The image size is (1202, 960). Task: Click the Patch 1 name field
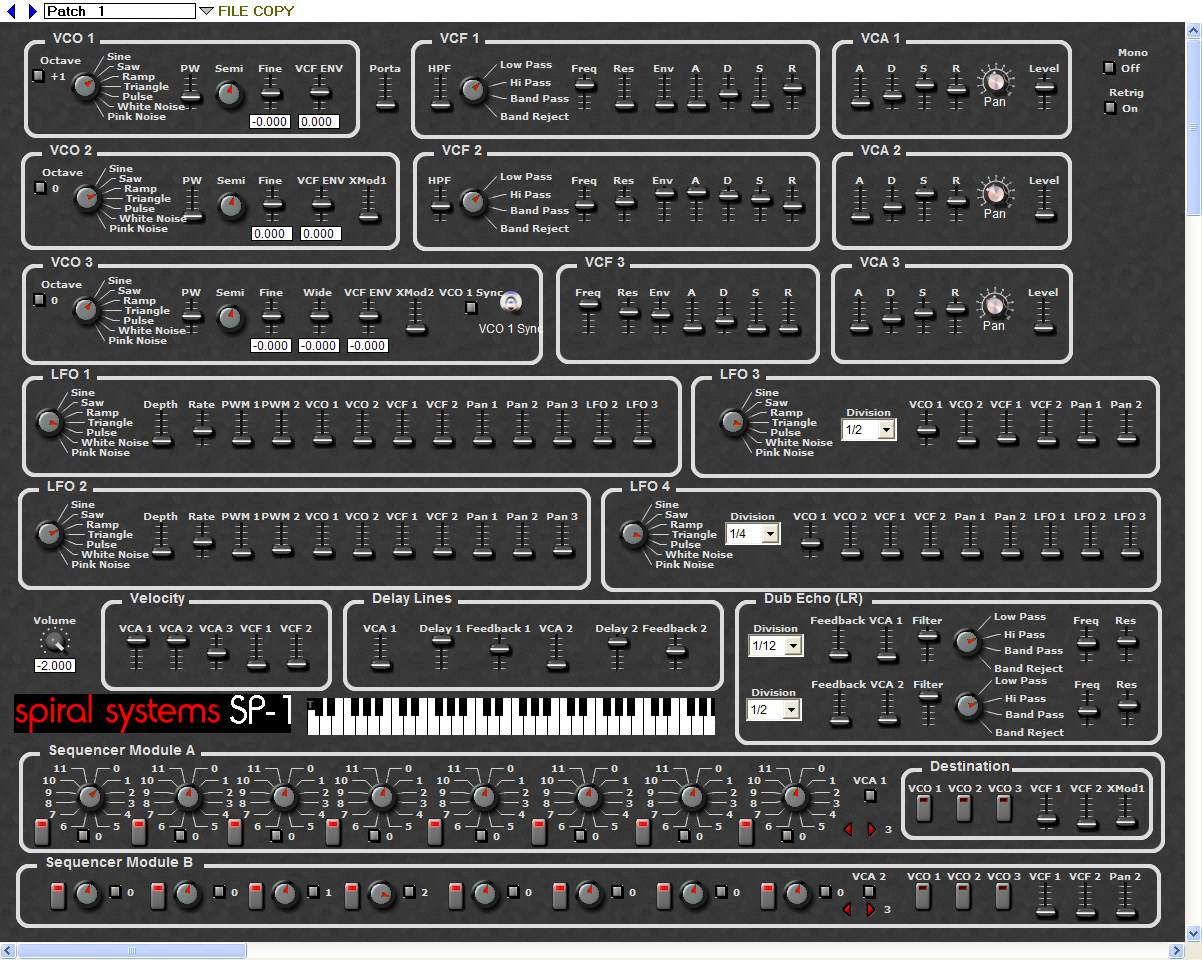[120, 11]
